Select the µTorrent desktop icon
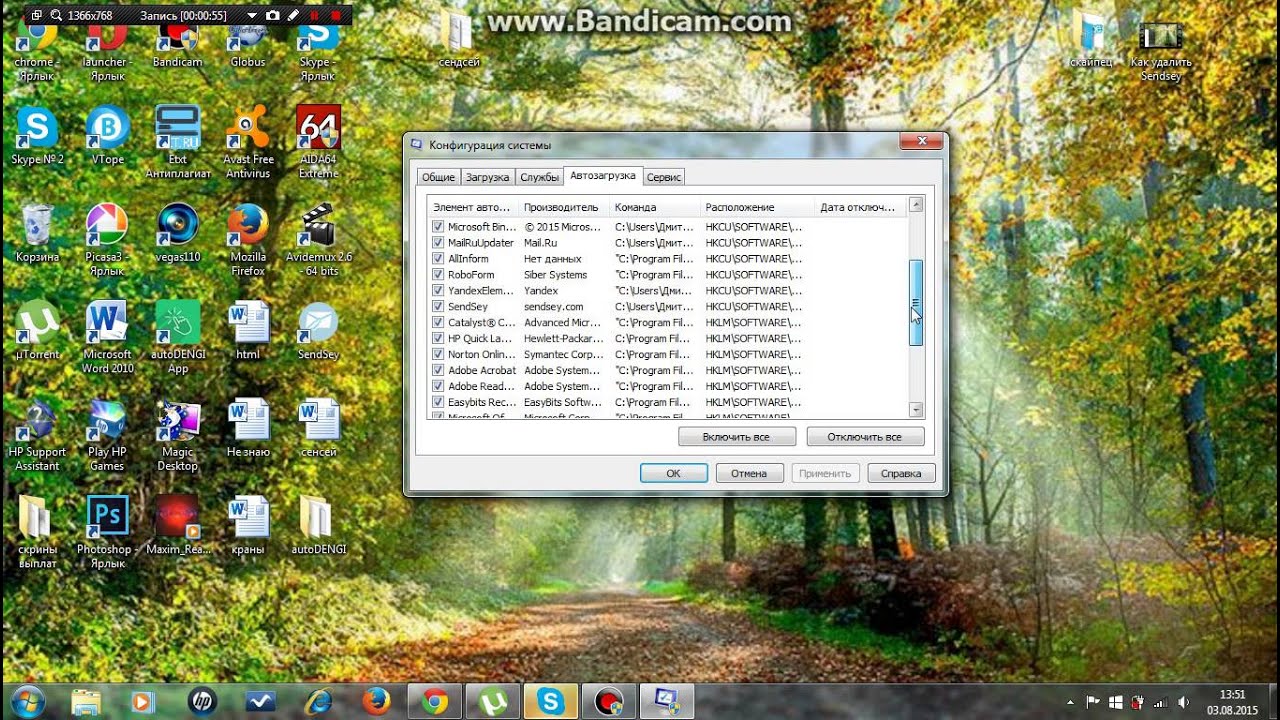Image resolution: width=1280 pixels, height=720 pixels. (37, 330)
